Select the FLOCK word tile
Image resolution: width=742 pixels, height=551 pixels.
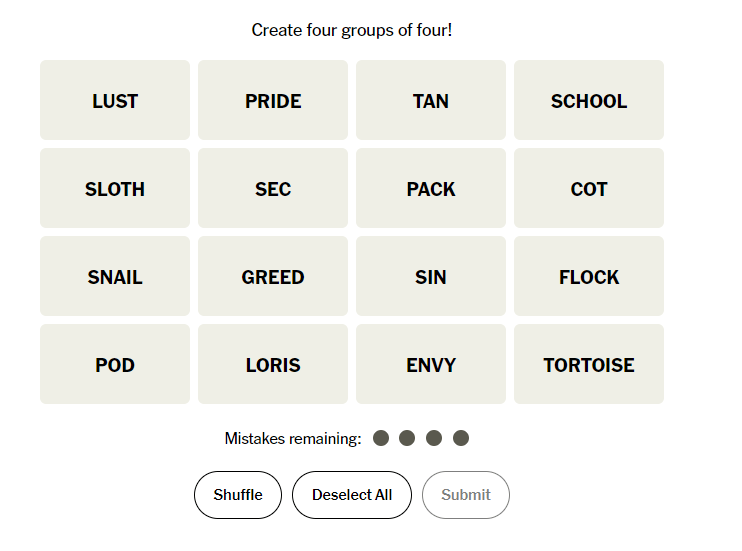(589, 276)
